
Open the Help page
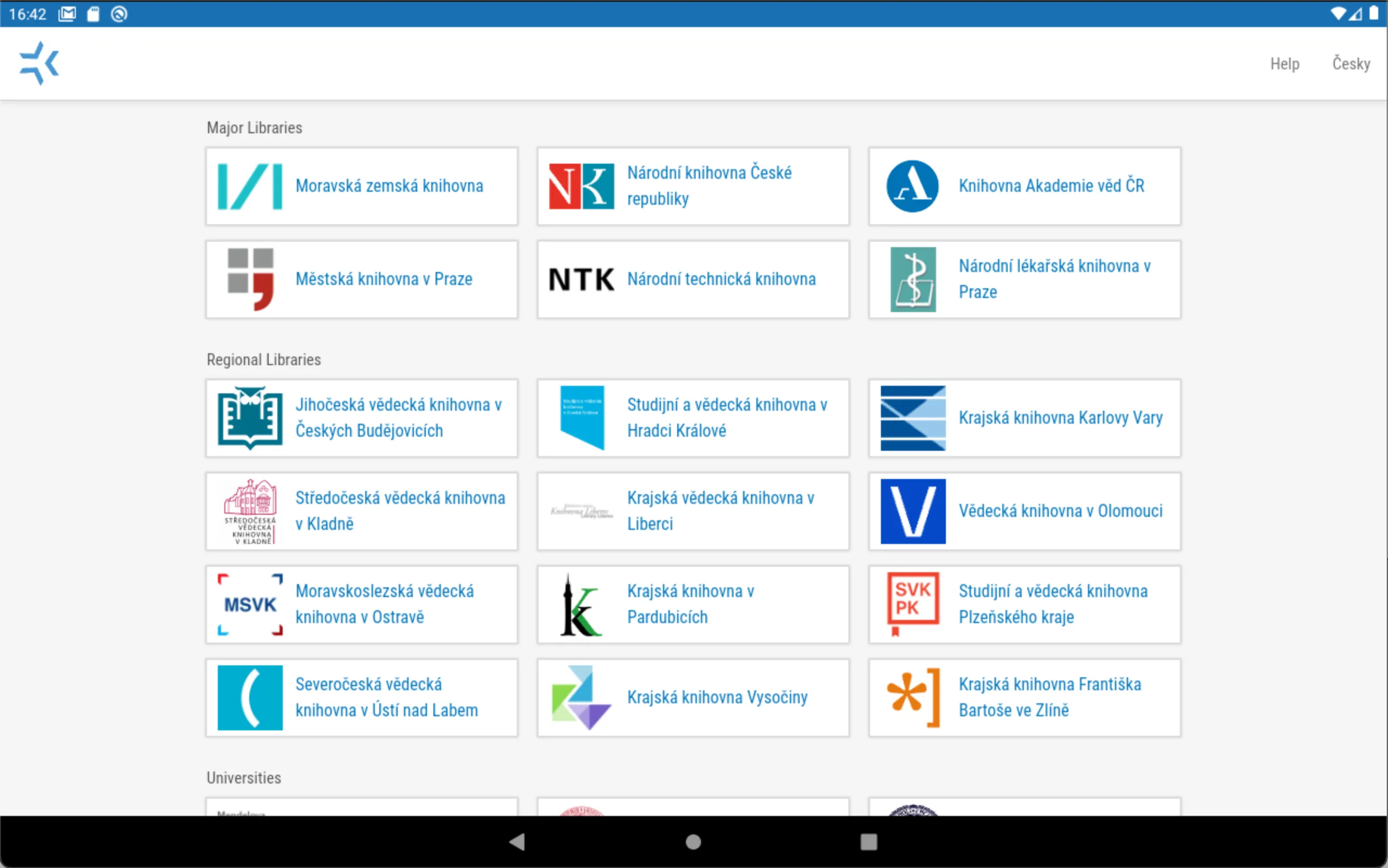click(1284, 64)
